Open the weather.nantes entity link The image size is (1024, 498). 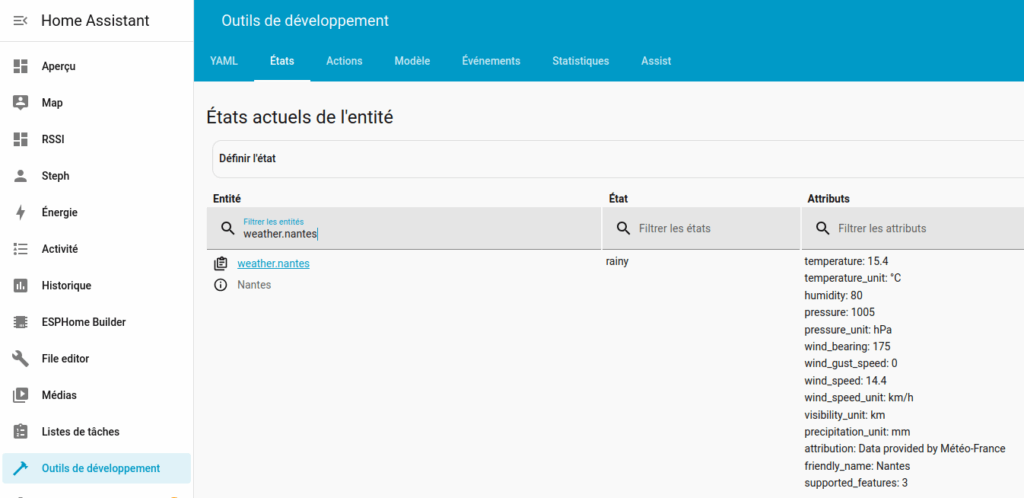273,264
